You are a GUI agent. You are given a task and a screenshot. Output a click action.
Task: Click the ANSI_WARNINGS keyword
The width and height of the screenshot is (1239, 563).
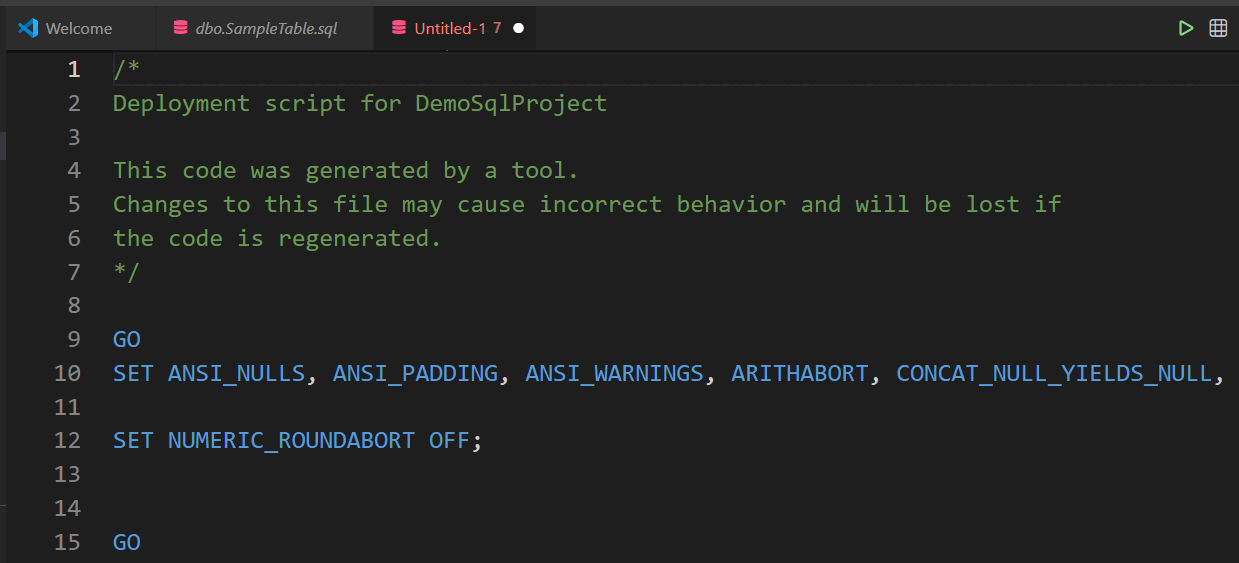614,373
